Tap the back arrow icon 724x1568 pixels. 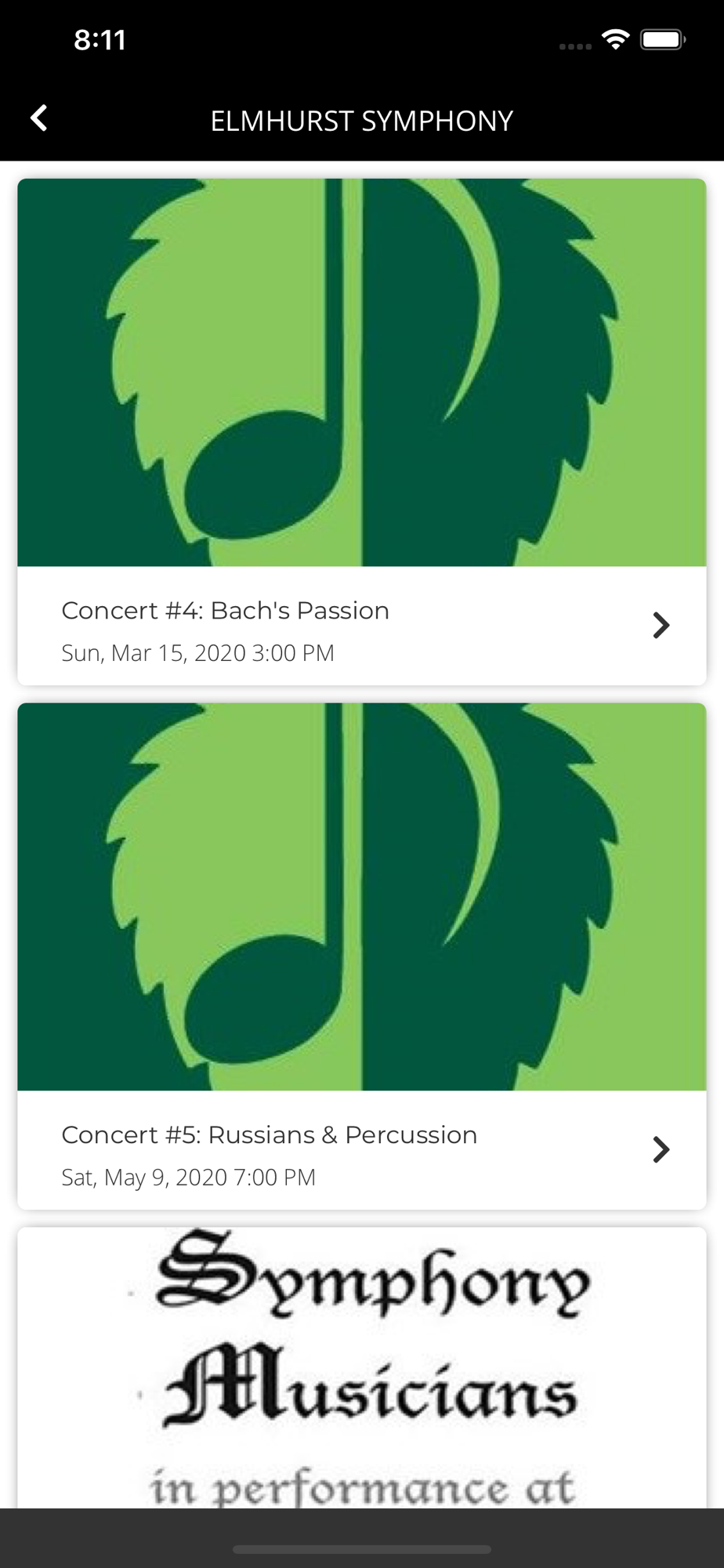tap(39, 118)
